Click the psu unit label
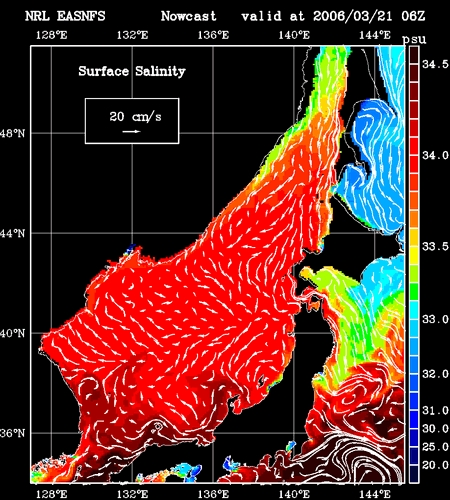 pyautogui.click(x=415, y=40)
